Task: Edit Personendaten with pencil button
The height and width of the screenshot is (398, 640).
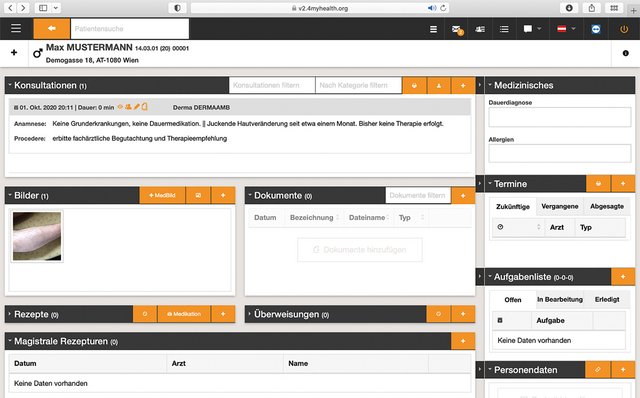Action: coord(598,369)
